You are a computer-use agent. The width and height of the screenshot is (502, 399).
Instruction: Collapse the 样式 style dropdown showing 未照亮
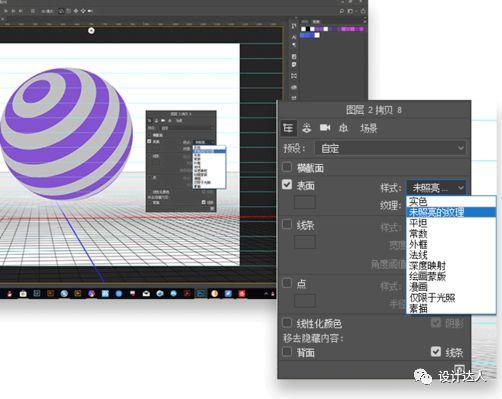click(436, 188)
